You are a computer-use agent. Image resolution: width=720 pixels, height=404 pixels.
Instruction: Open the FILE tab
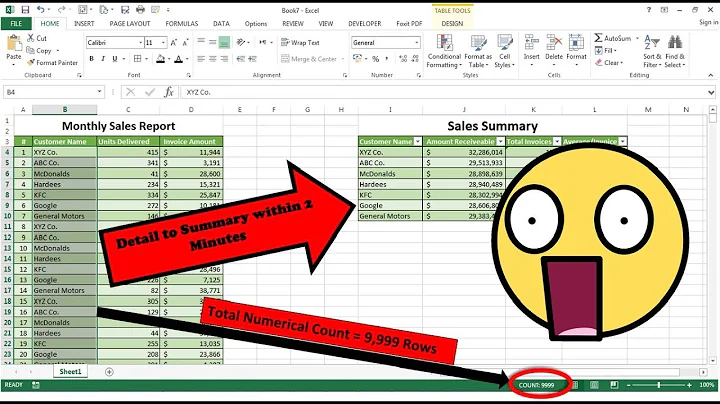click(16, 23)
